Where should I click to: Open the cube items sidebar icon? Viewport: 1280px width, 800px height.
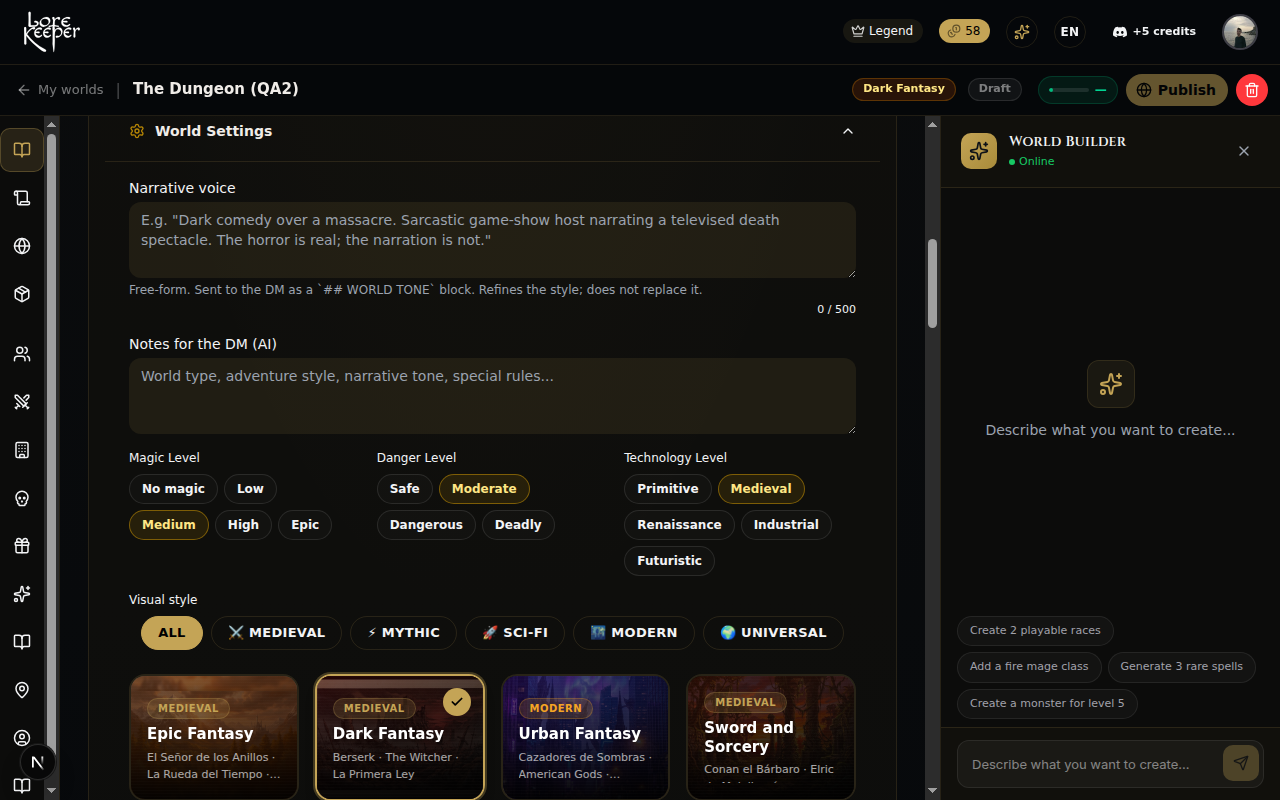point(22,294)
